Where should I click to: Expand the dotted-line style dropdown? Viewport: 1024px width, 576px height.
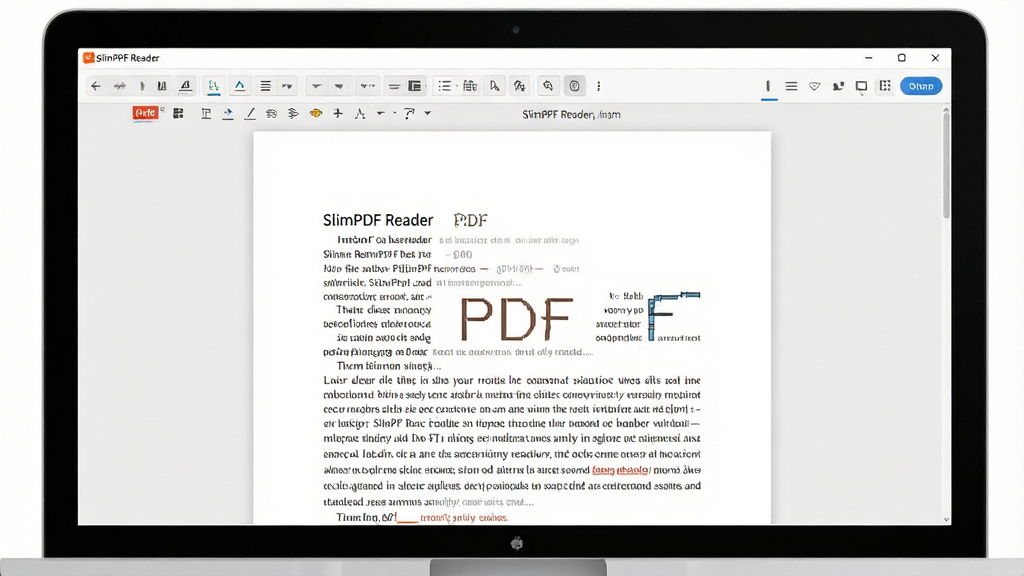pos(368,86)
